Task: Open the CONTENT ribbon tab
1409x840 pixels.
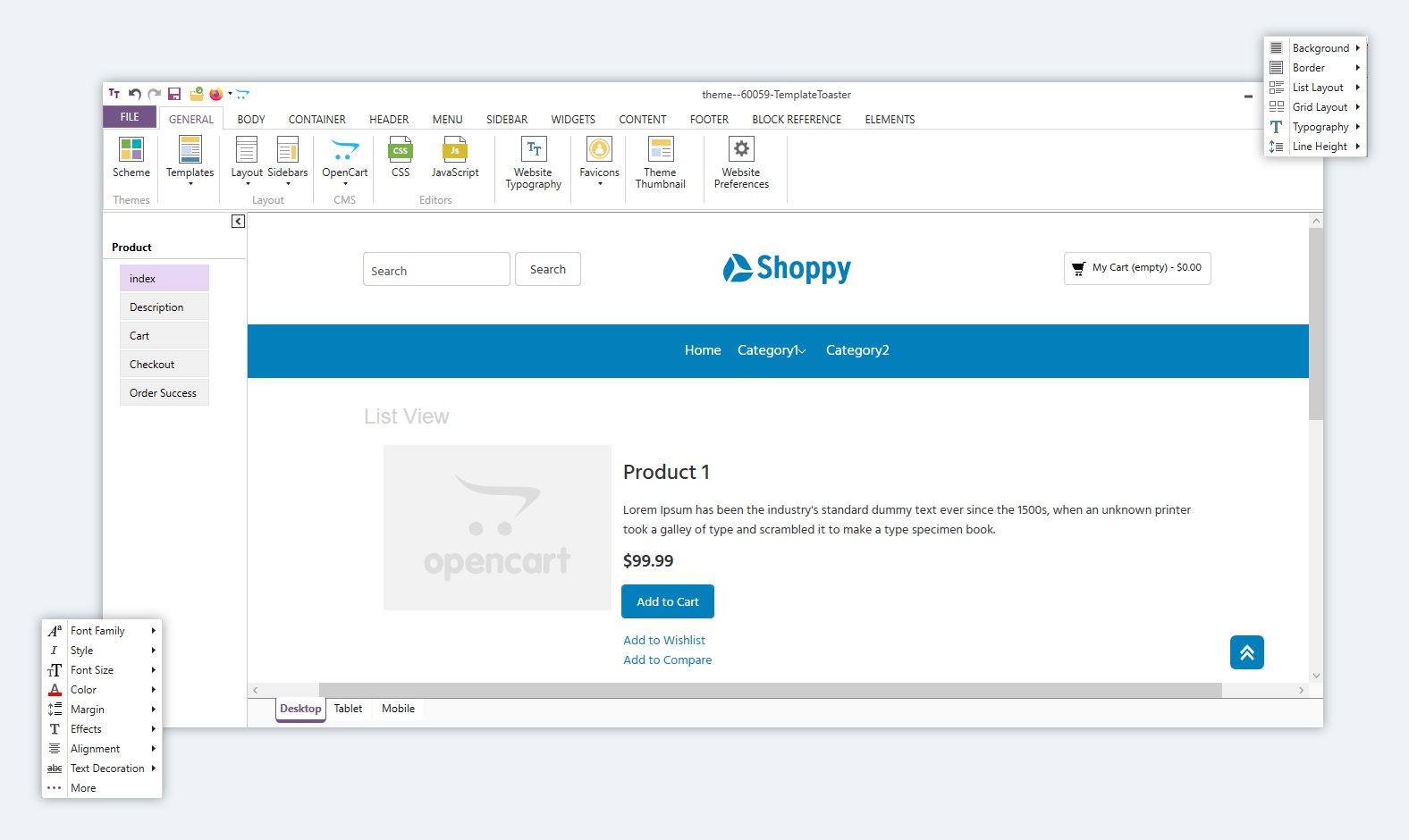Action: coord(643,119)
